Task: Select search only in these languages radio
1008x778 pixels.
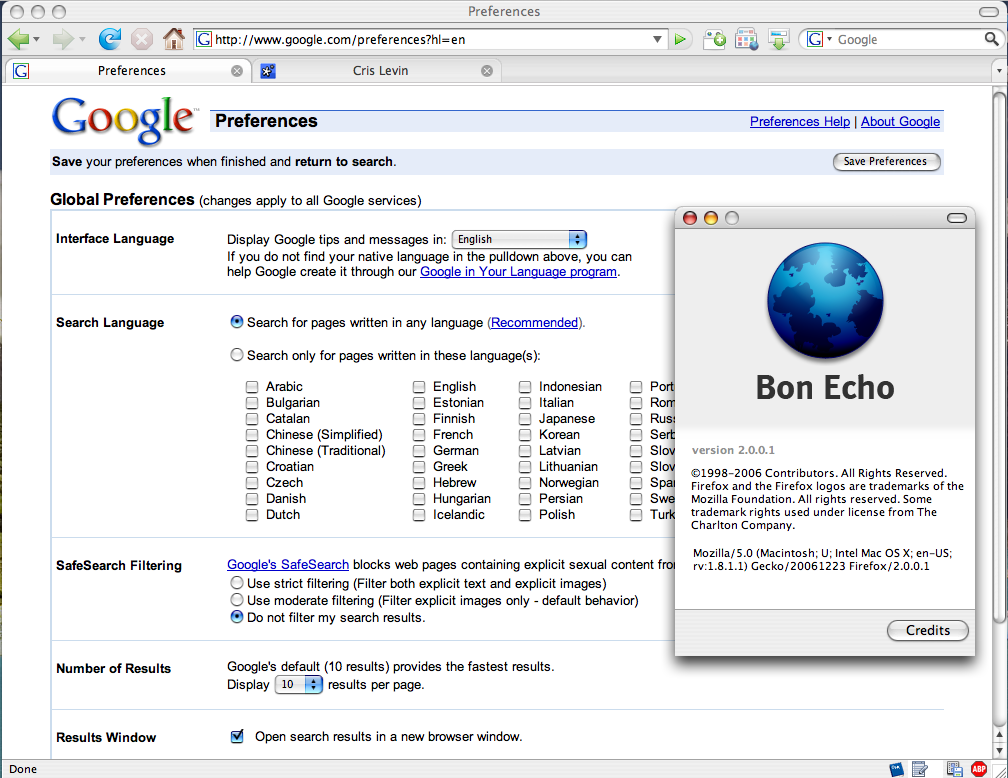Action: click(x=237, y=354)
